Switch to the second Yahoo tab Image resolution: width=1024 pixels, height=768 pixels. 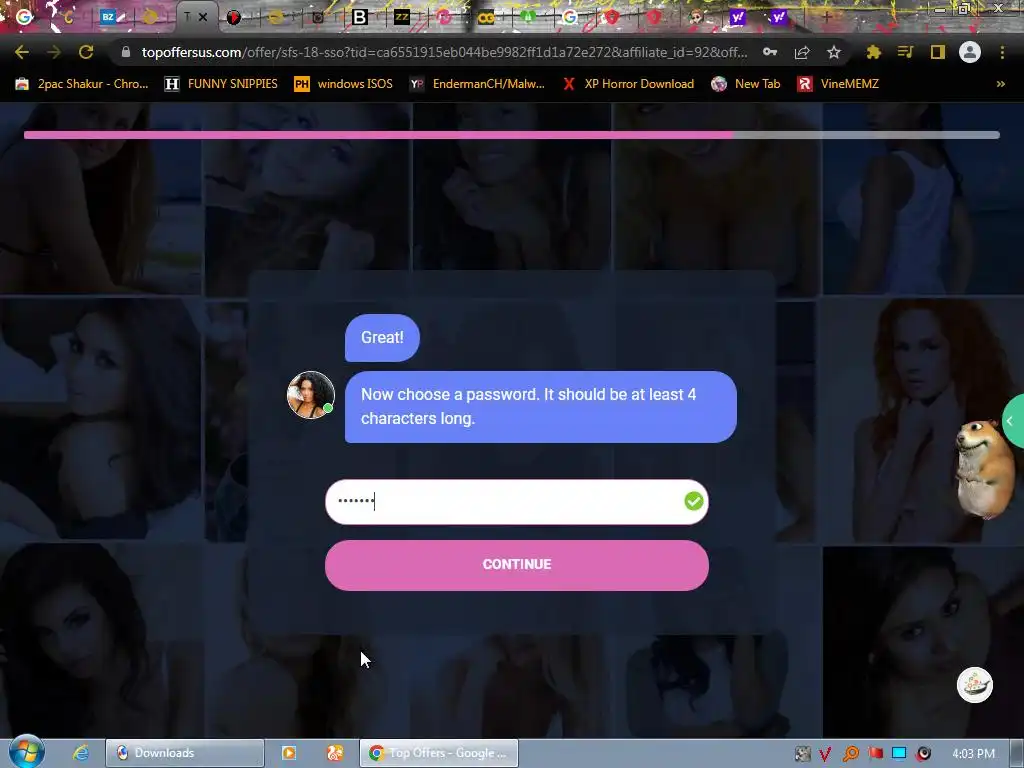click(x=778, y=17)
